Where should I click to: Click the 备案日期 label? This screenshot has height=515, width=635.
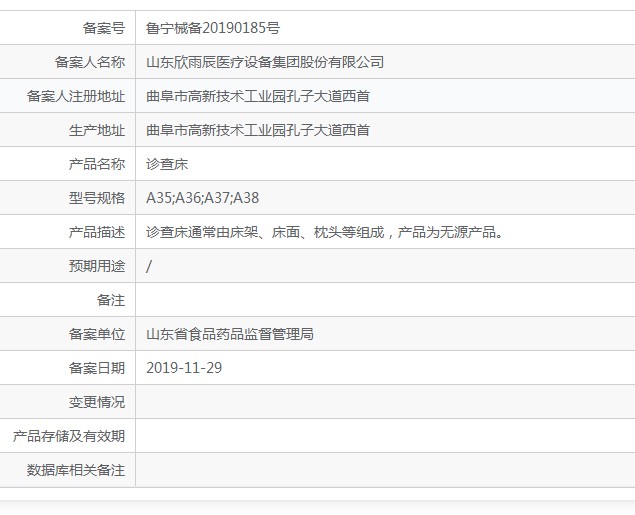pos(97,368)
